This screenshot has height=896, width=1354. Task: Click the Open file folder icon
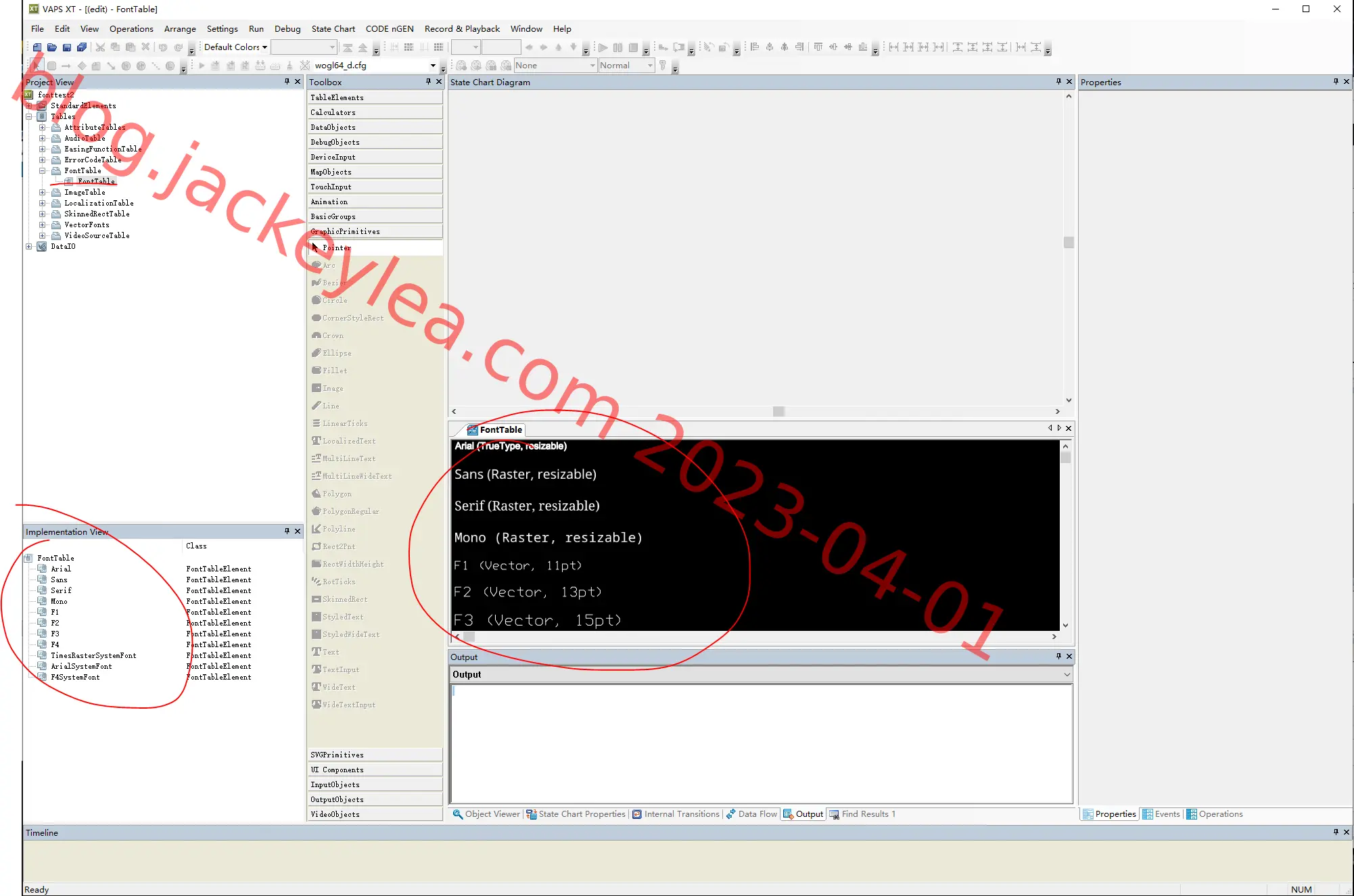coord(52,47)
